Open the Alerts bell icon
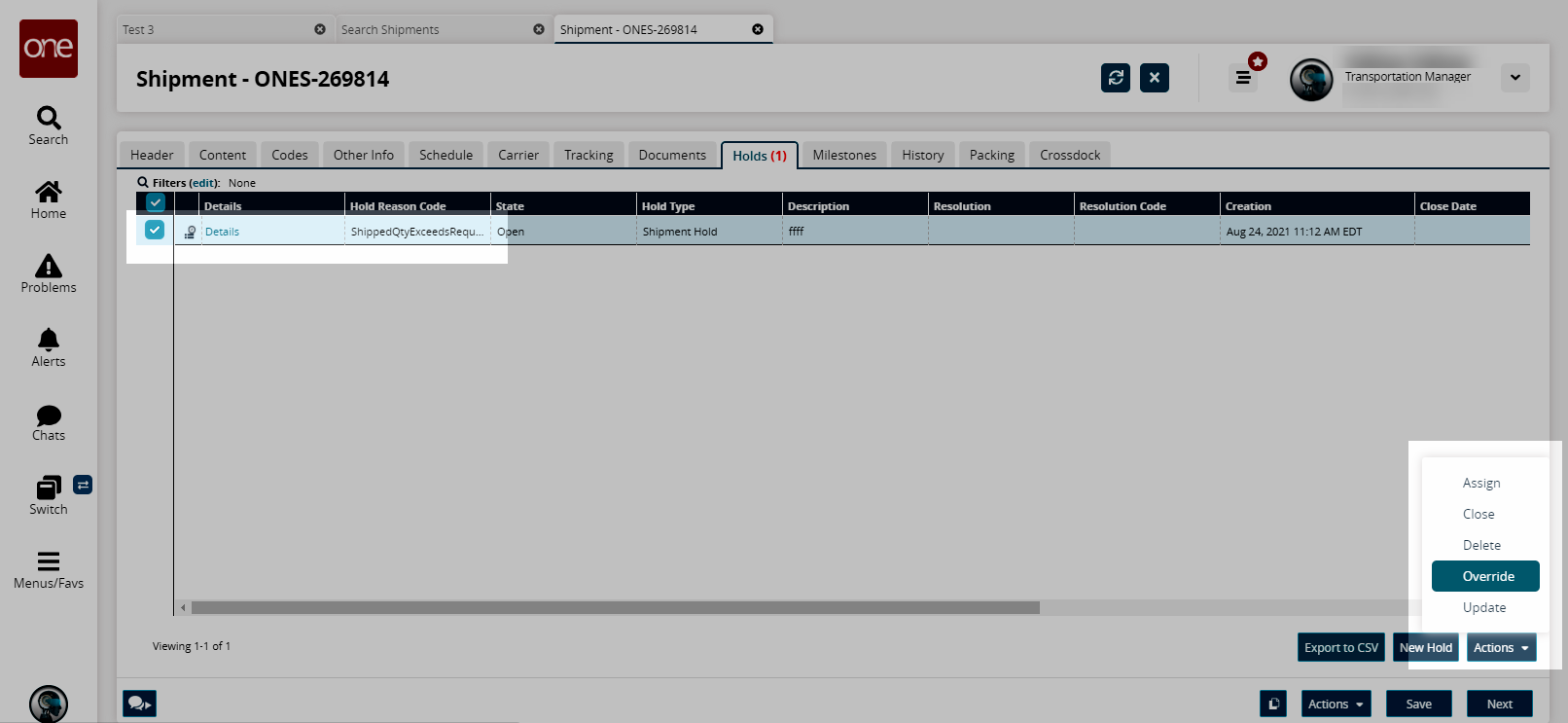 click(x=49, y=348)
